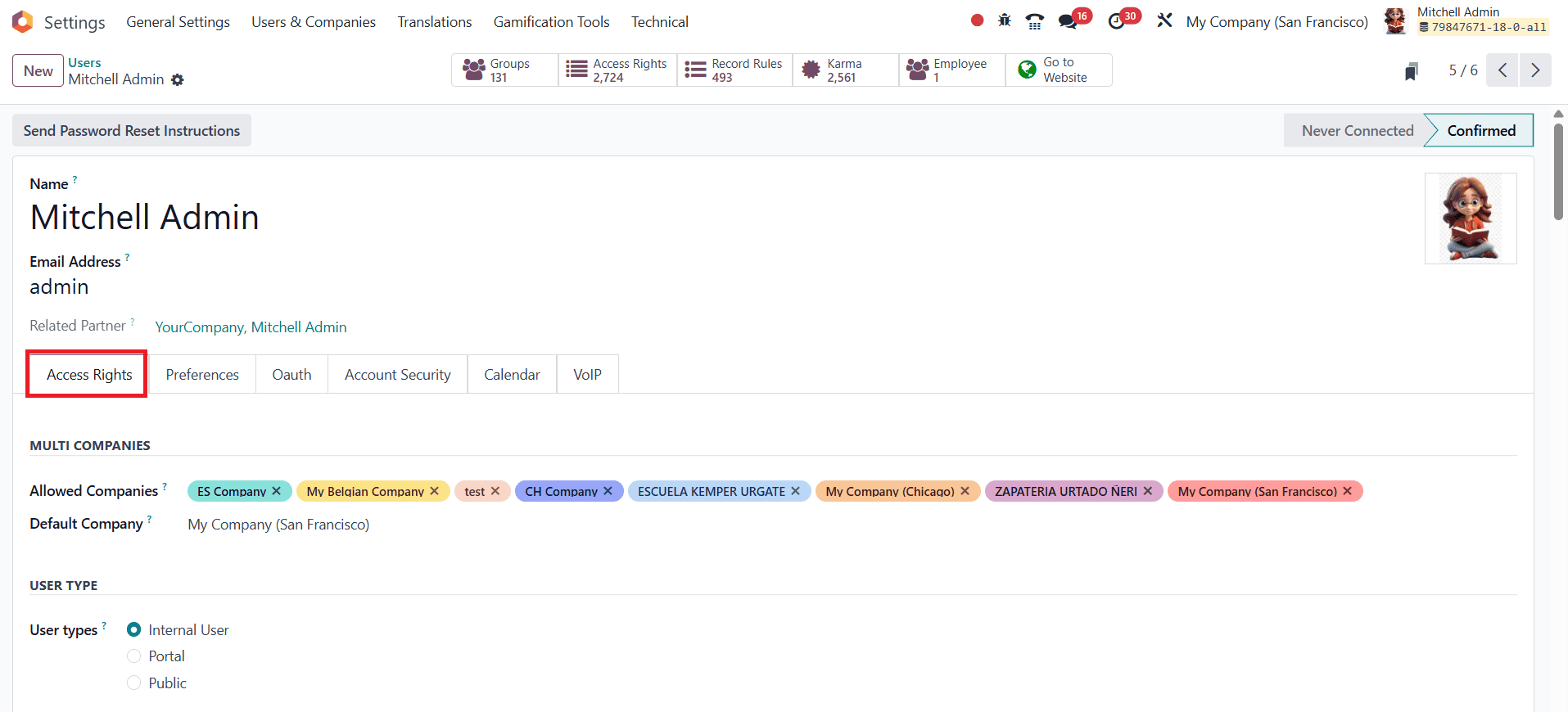Click the New button
The image size is (1568, 712).
pyautogui.click(x=38, y=70)
